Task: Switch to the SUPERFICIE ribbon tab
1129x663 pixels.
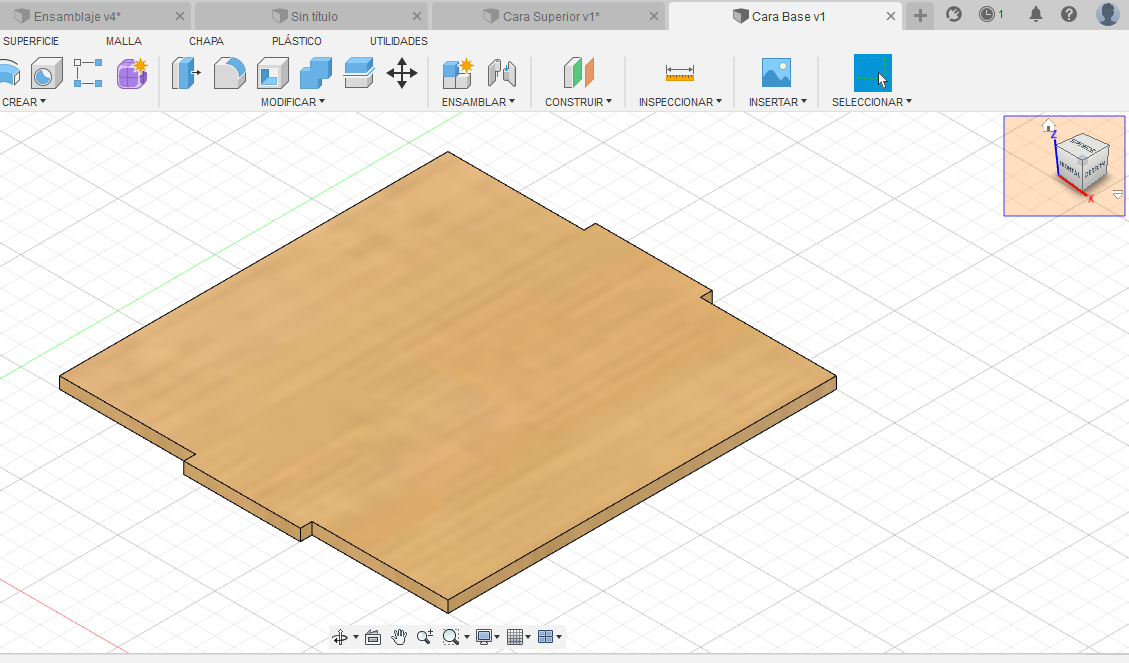Action: [x=31, y=41]
